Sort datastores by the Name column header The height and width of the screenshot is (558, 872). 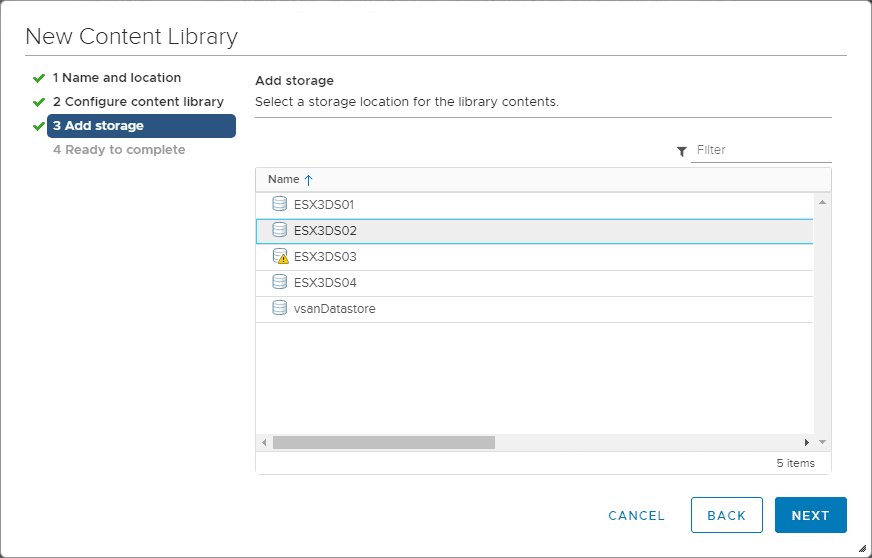coord(284,179)
